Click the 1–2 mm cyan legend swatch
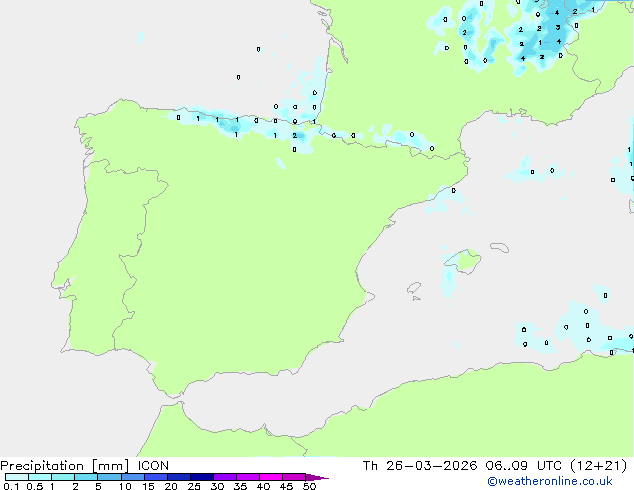This screenshot has width=634, height=490. 63,477
